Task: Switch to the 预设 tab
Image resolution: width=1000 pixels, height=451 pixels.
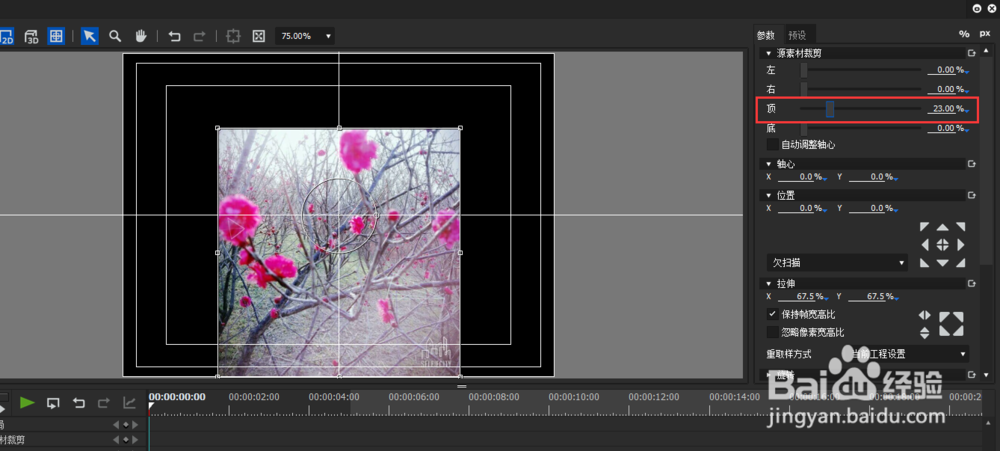Action: click(x=797, y=35)
